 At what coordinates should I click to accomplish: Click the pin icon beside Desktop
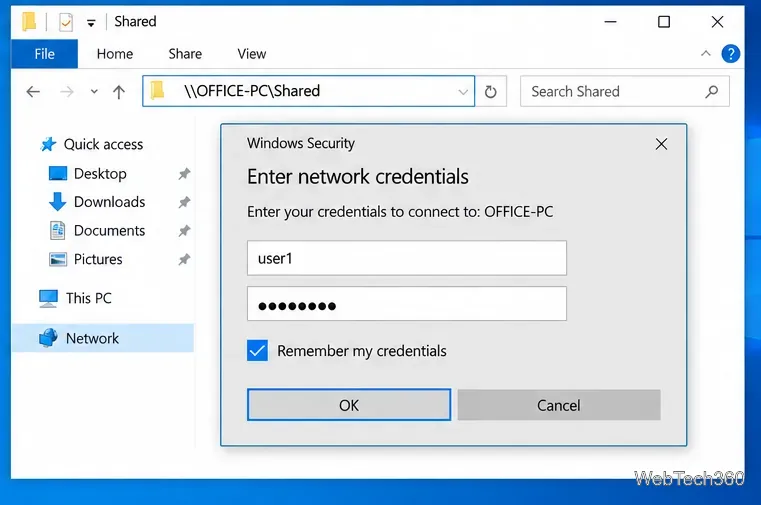coord(184,173)
